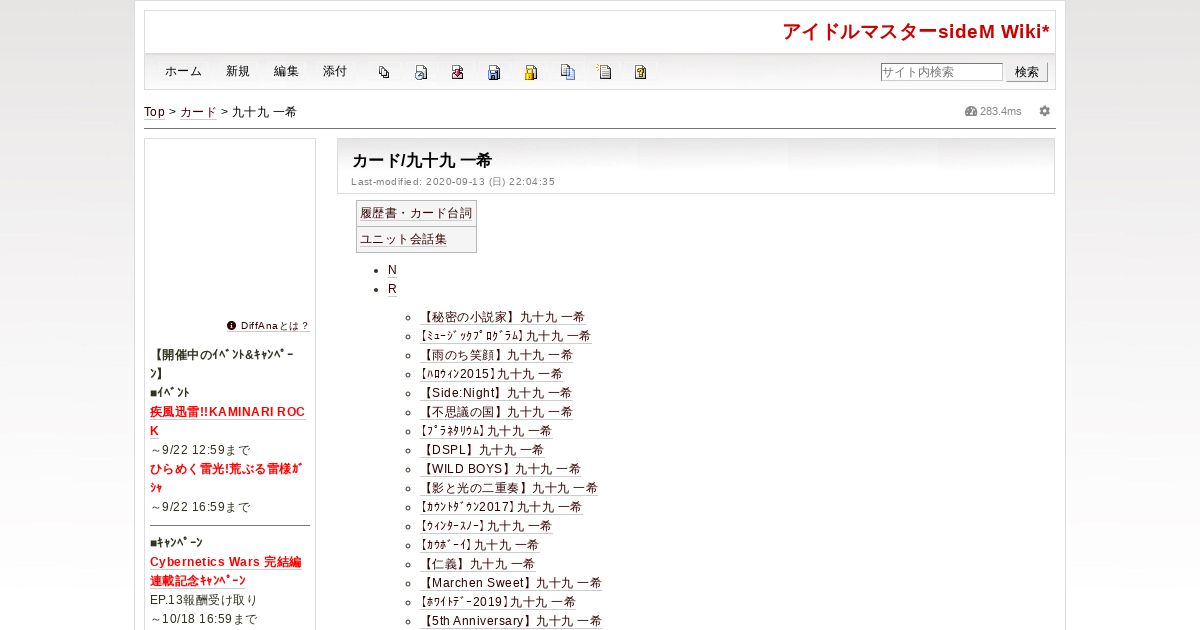Open 【ｶｳﾝﾄﾀﾞｳﾝ2017】九十九 一希 card
Viewport: 1200px width, 630px height.
[x=500, y=507]
